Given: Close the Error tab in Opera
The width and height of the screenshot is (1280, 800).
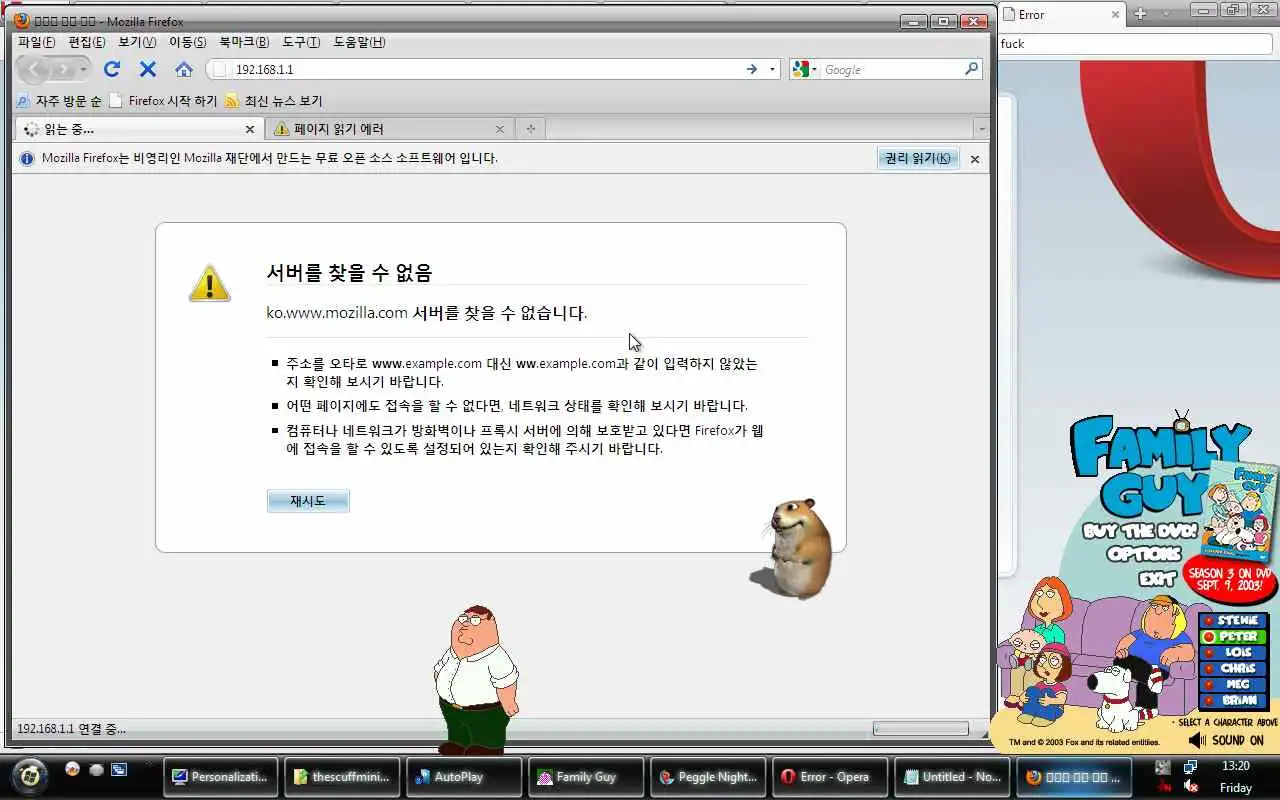Looking at the screenshot, I should tap(1115, 15).
